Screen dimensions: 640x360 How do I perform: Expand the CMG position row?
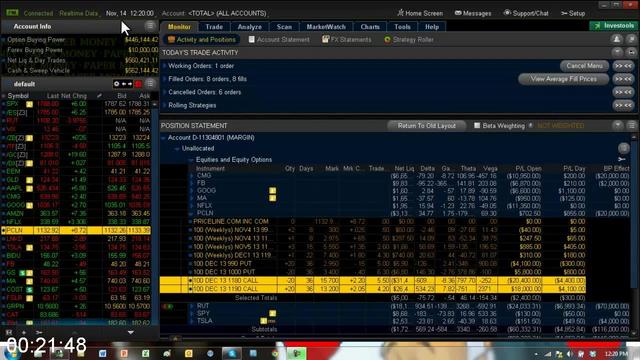[x=192, y=176]
